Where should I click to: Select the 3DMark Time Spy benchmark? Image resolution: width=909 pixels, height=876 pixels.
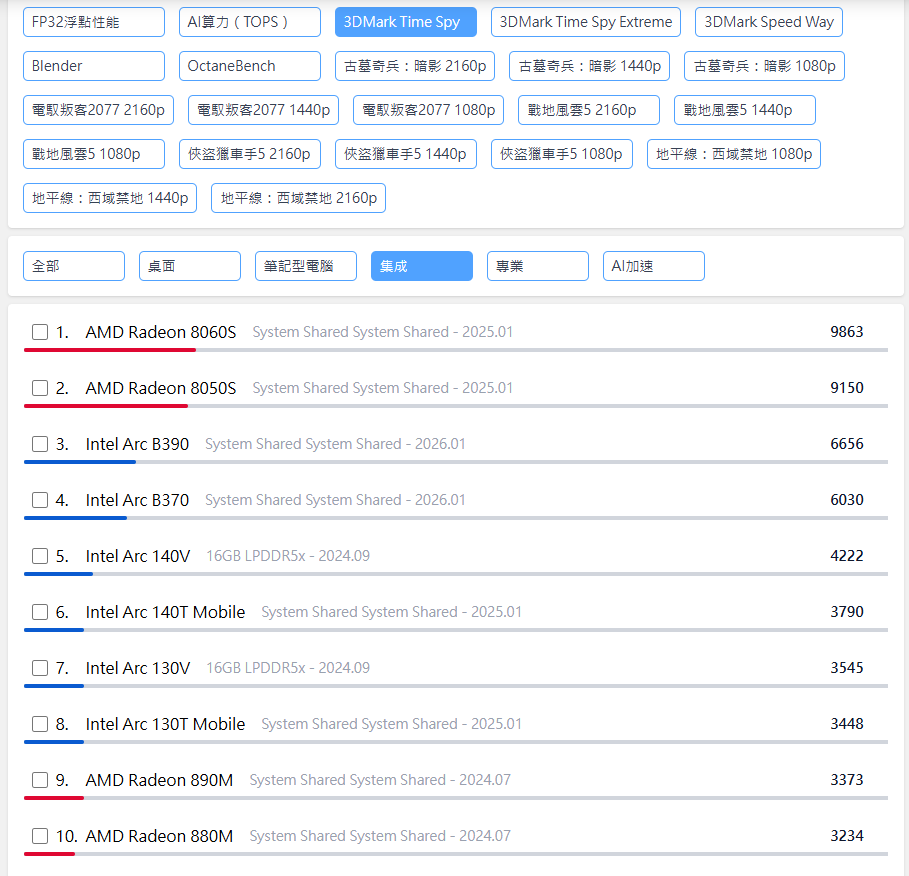click(406, 22)
